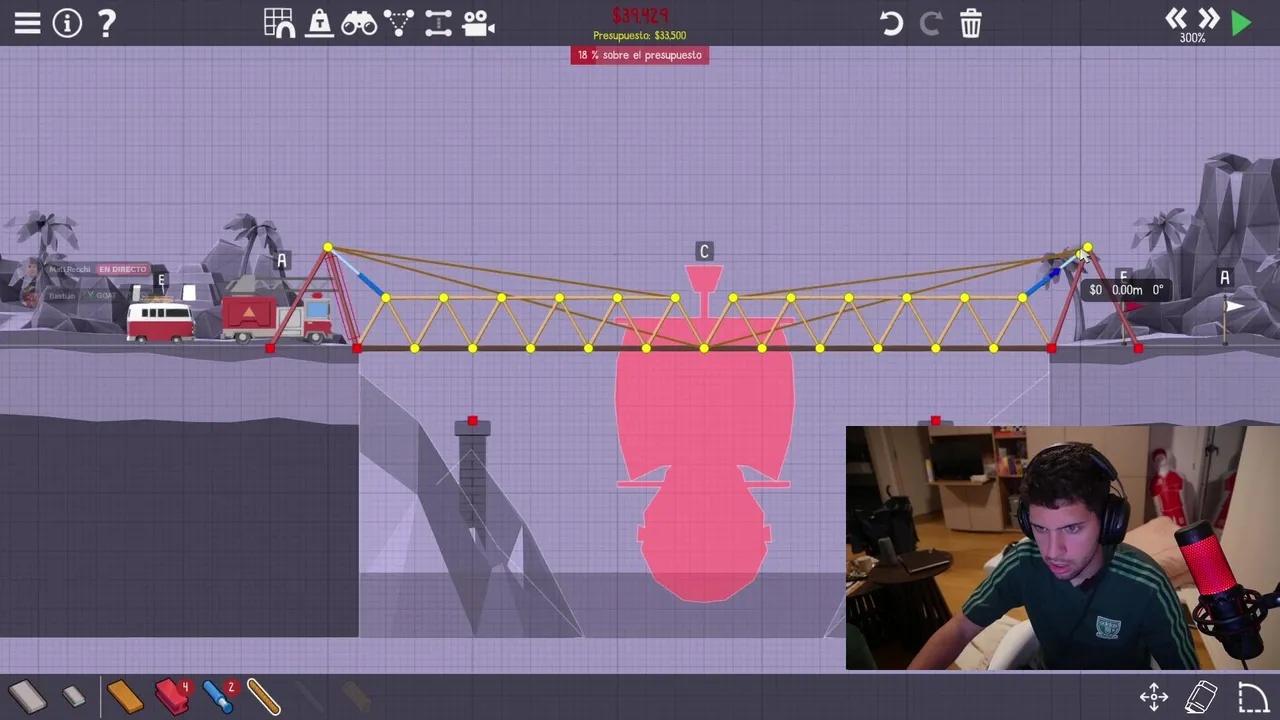Image resolution: width=1280 pixels, height=720 pixels.
Task: Increase simulation speed with right chevrons
Action: (x=1209, y=18)
